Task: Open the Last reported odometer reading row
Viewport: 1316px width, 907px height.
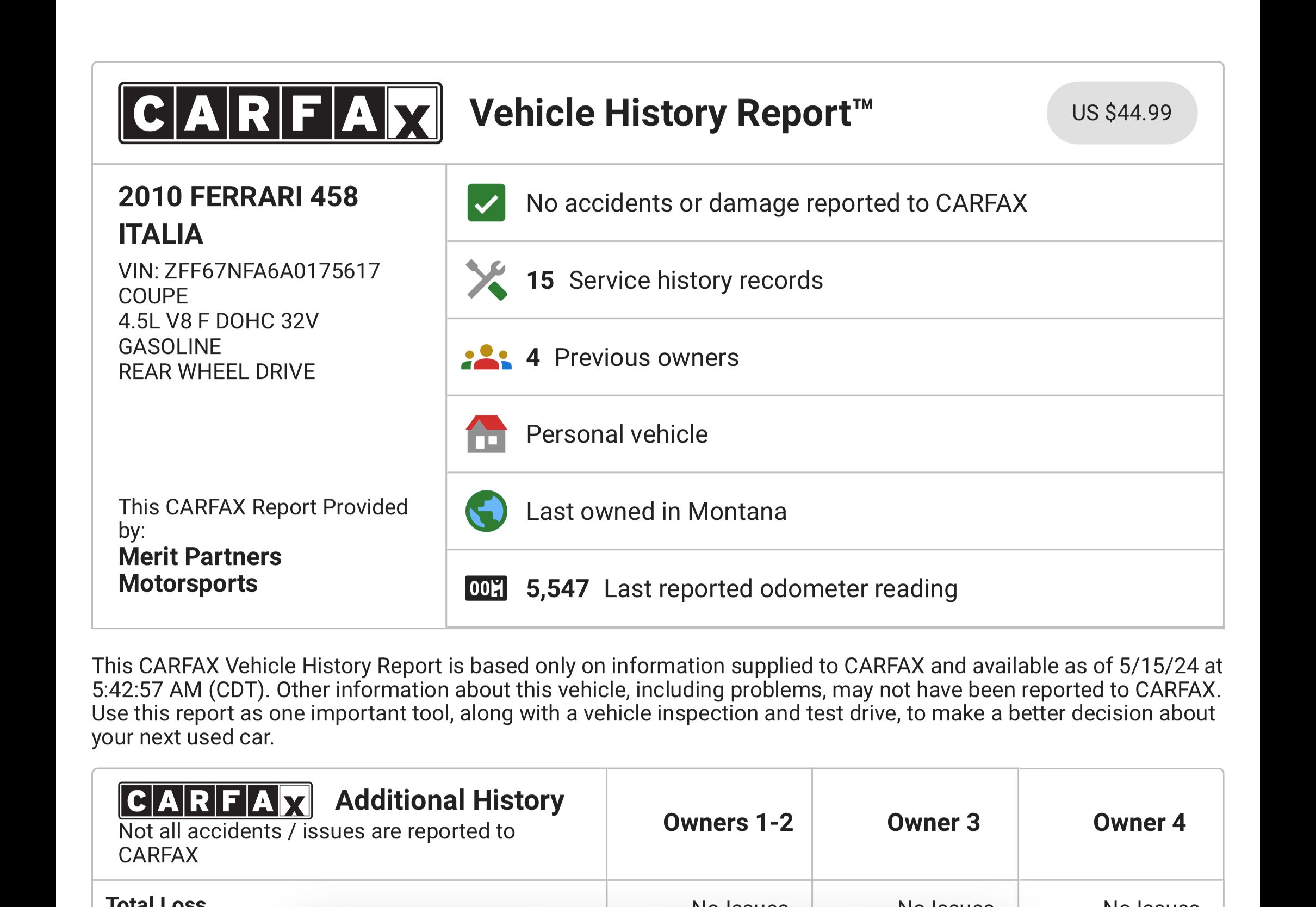Action: coord(835,589)
